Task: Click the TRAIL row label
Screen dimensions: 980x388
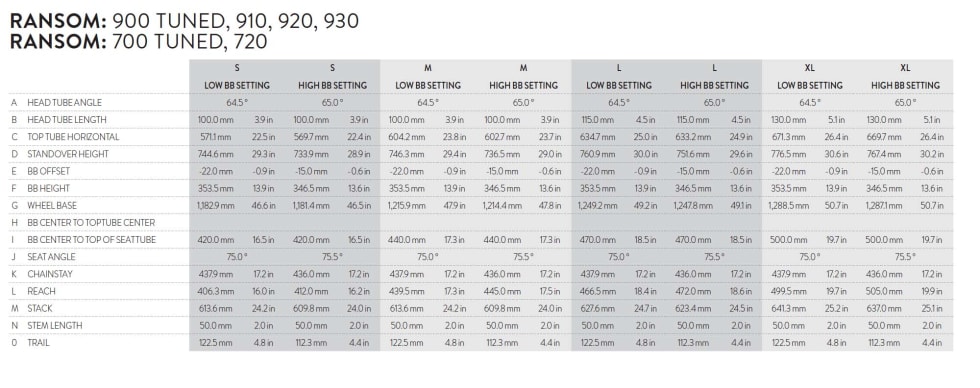Action: click(x=38, y=343)
